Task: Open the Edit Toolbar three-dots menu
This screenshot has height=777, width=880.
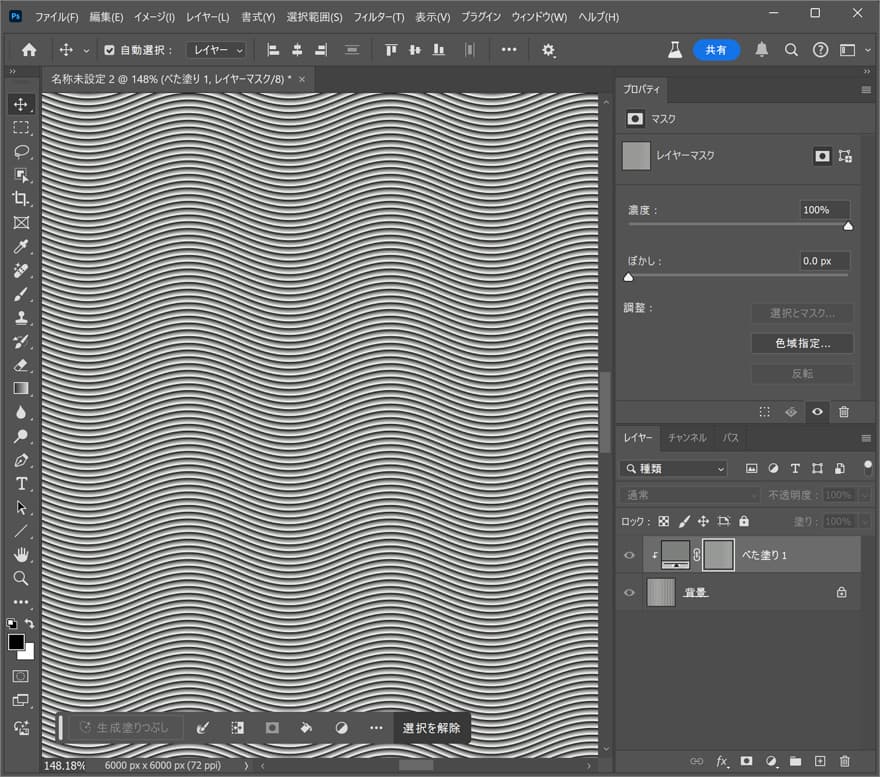Action: click(21, 602)
